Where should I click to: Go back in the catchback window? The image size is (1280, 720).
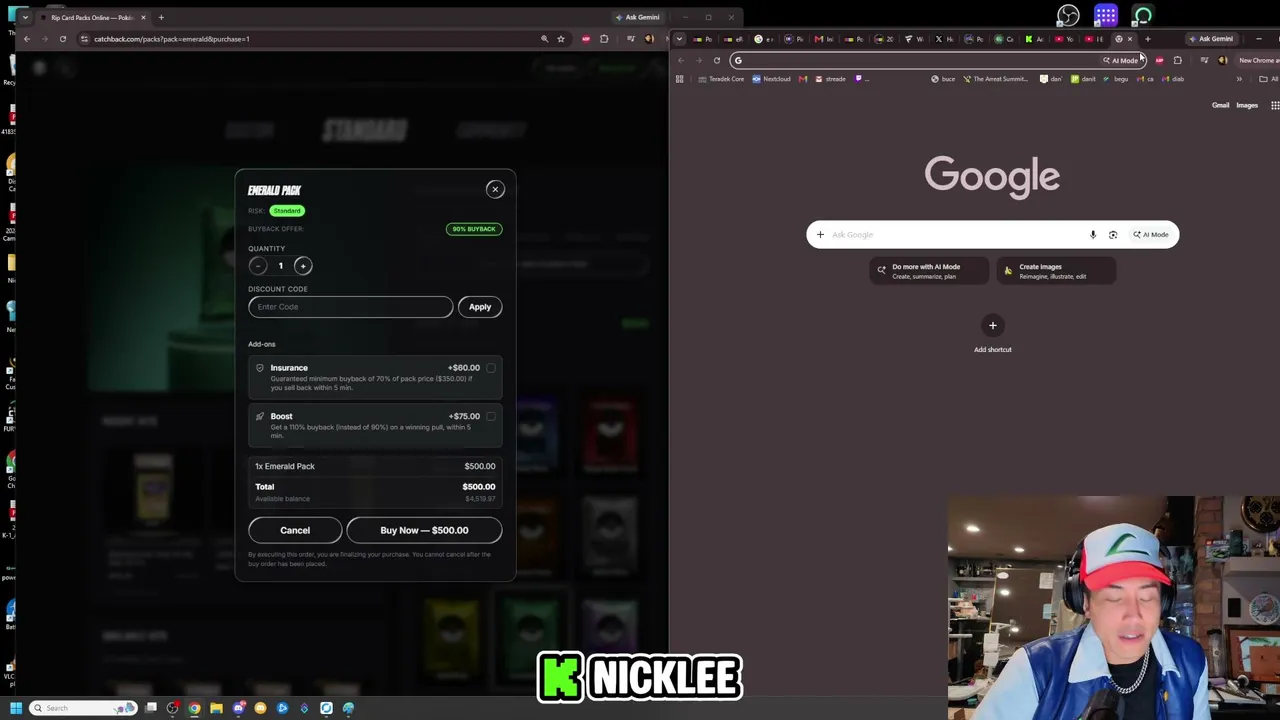(27, 39)
